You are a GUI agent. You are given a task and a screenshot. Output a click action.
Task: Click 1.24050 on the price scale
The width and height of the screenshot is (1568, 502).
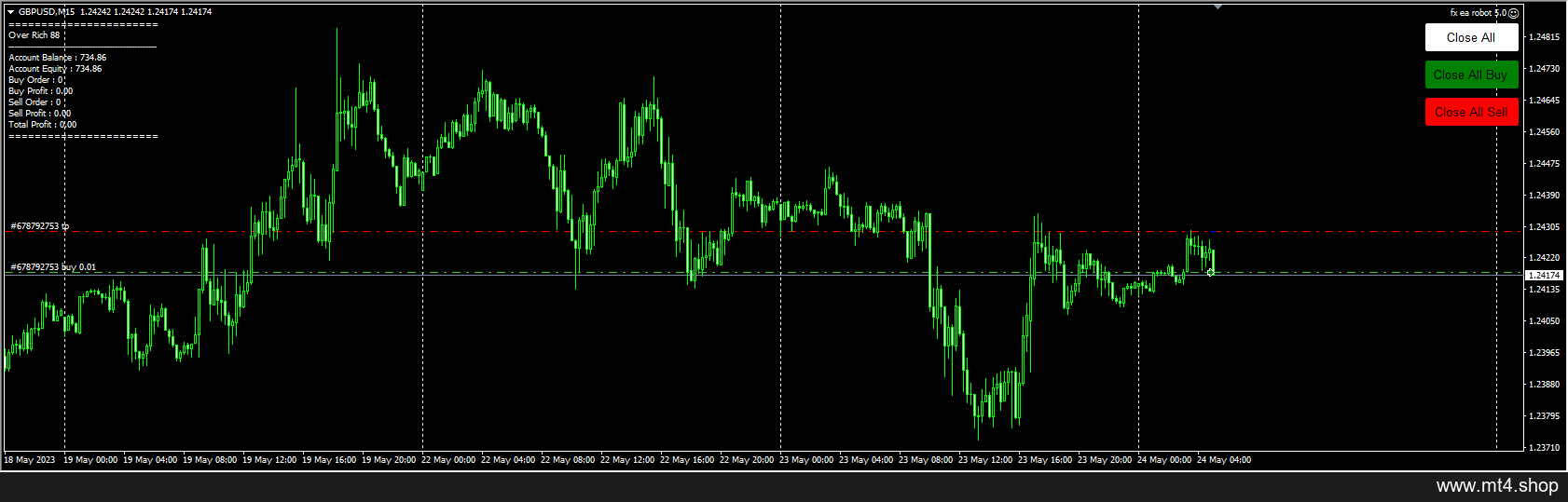tap(1545, 321)
